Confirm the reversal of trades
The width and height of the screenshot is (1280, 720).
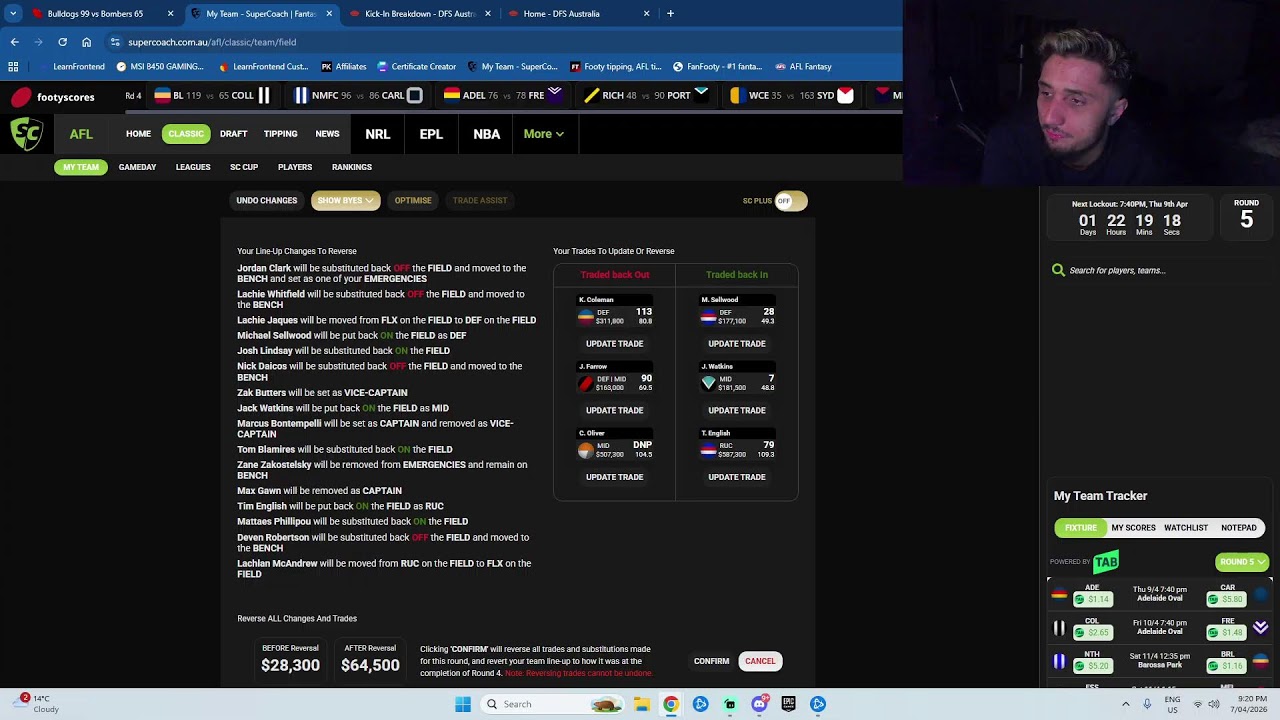pos(712,661)
